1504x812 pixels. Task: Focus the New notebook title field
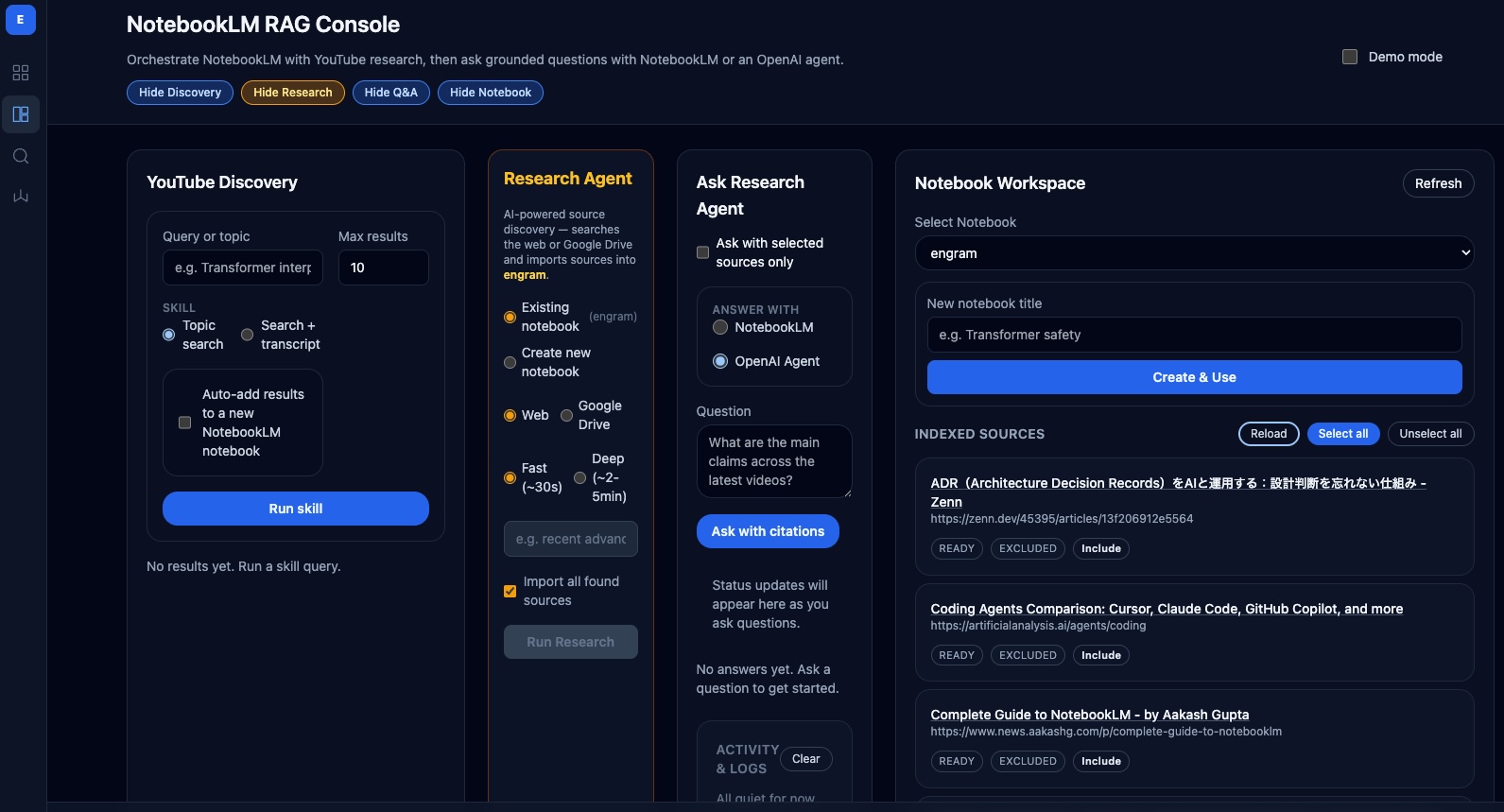pyautogui.click(x=1195, y=335)
